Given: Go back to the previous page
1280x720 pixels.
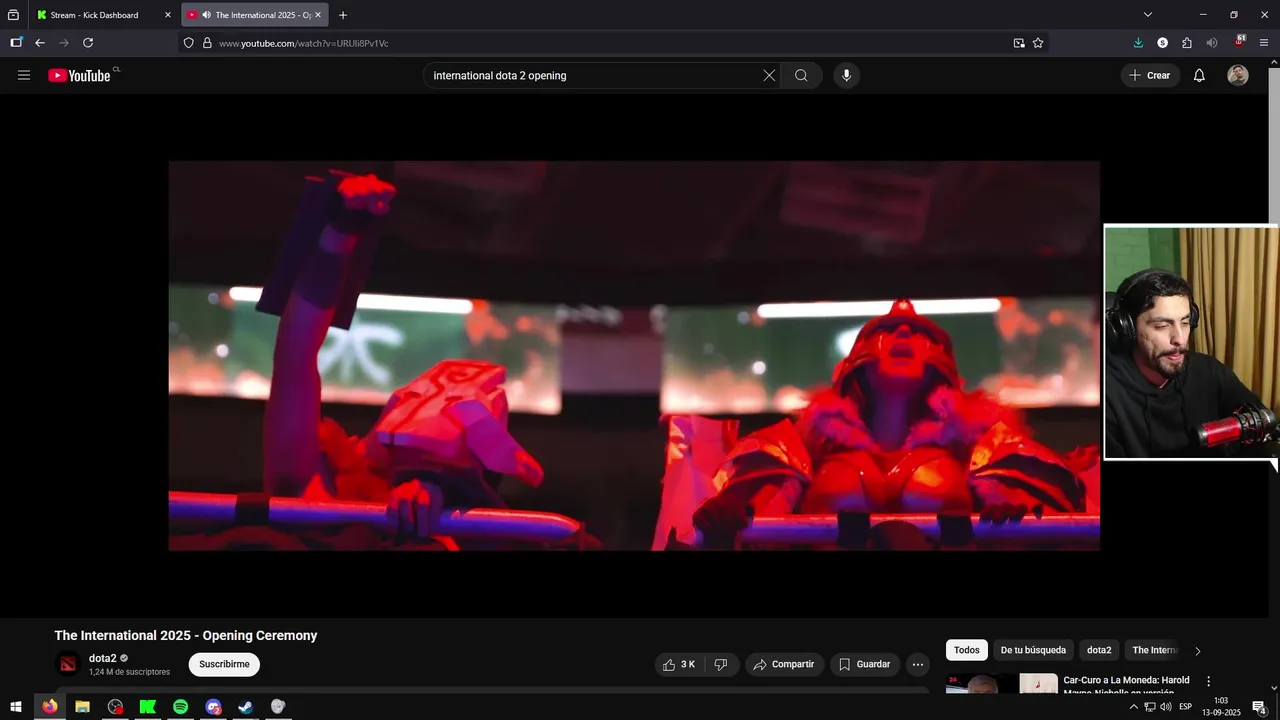Looking at the screenshot, I should 40,43.
